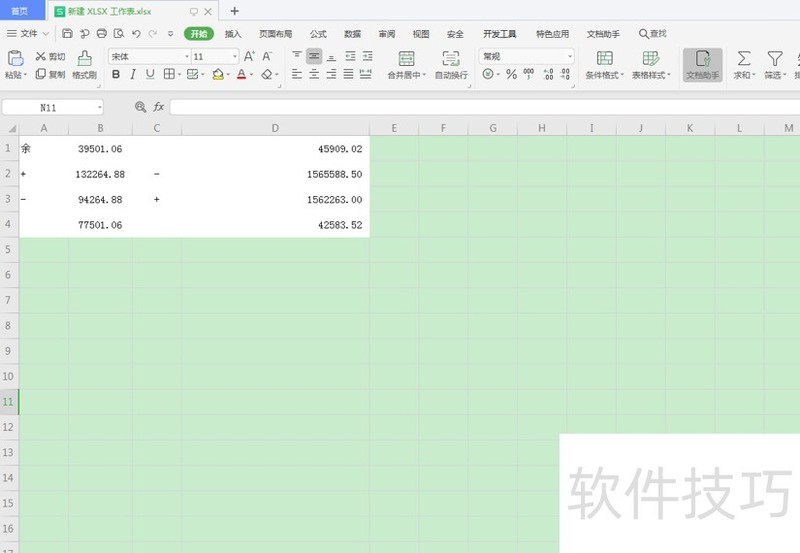
Task: Switch to the 公式 Formulas tab
Action: (x=318, y=34)
